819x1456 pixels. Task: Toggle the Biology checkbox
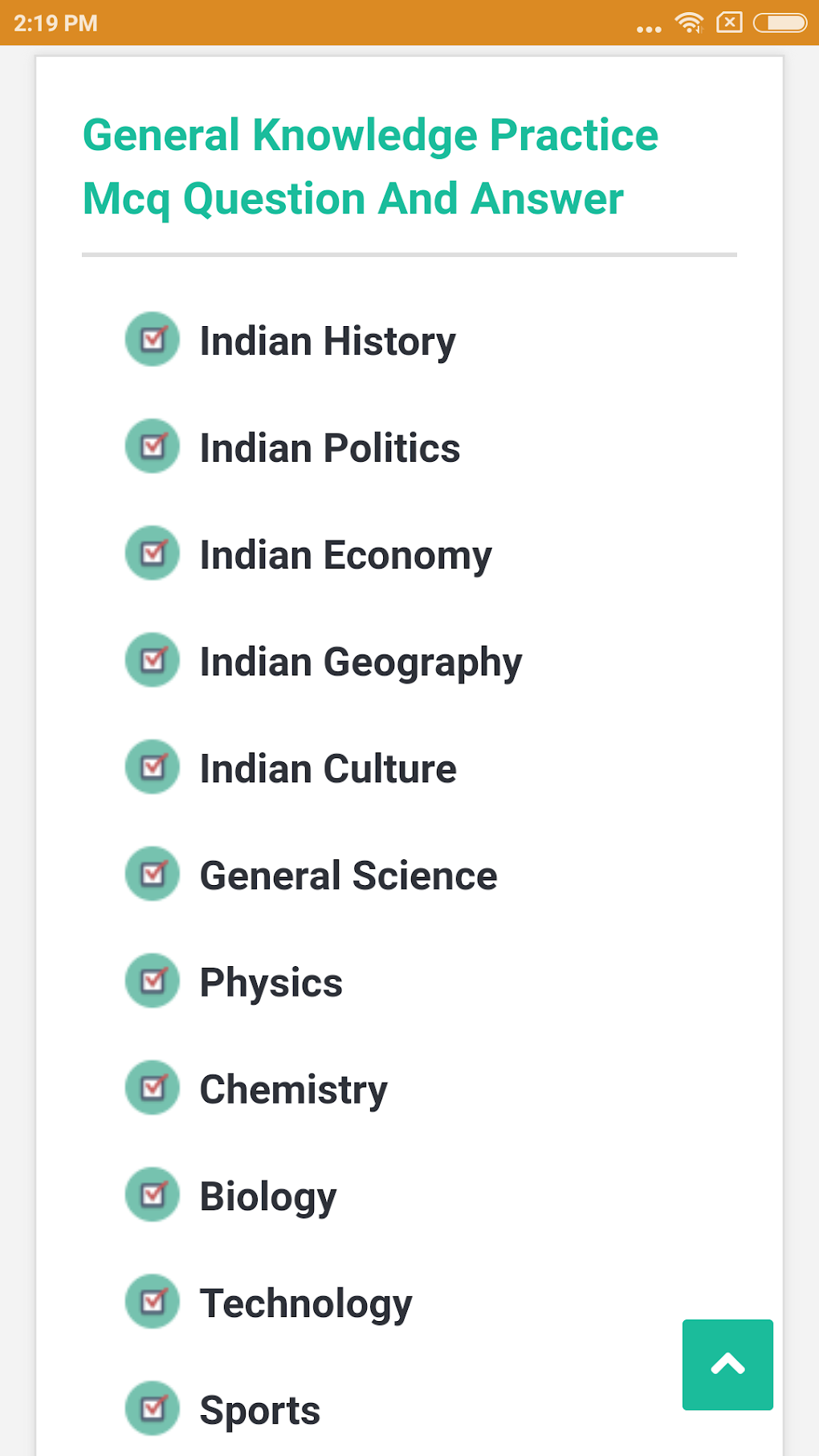(152, 1195)
